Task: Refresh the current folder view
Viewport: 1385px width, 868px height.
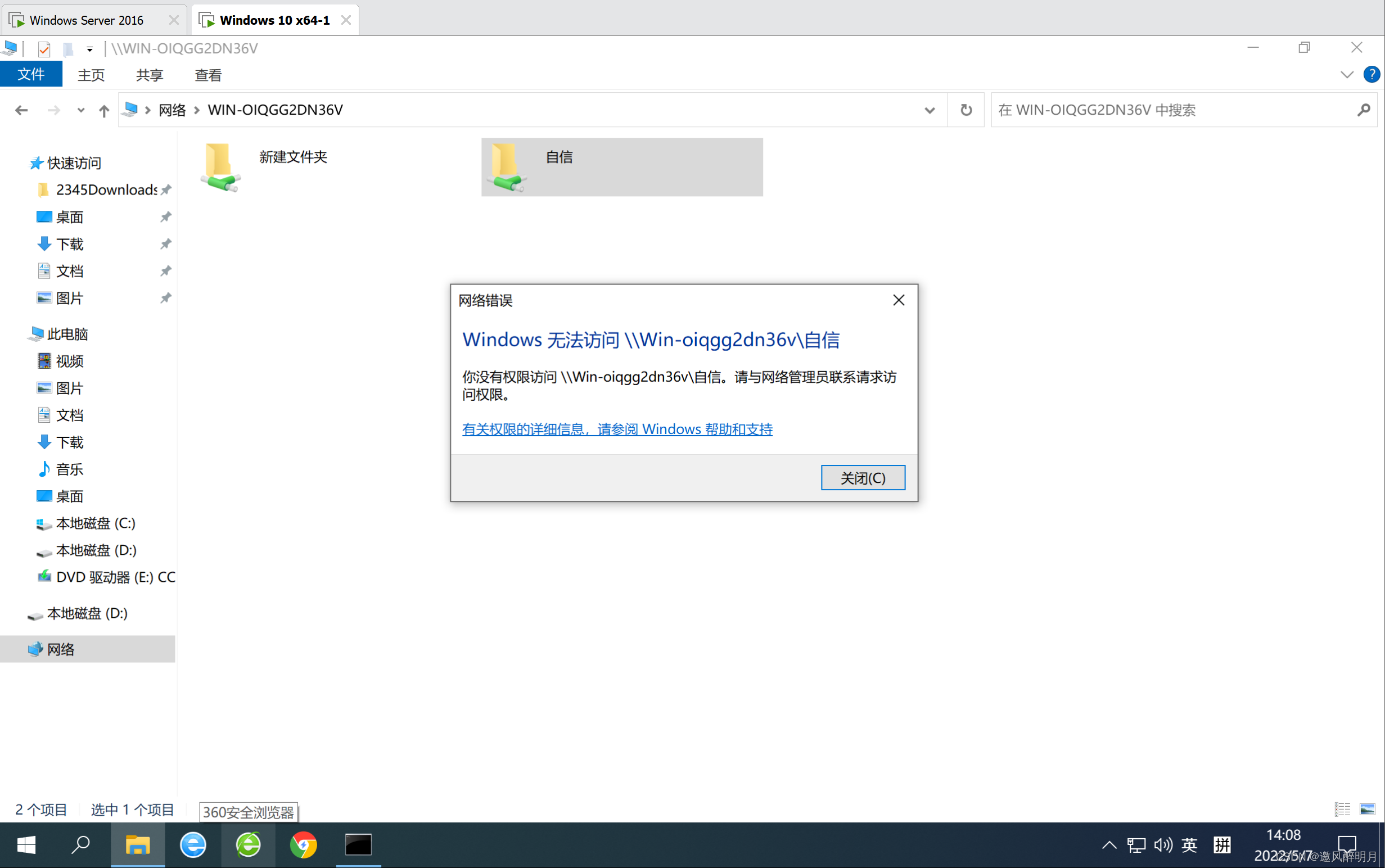Action: pos(967,110)
